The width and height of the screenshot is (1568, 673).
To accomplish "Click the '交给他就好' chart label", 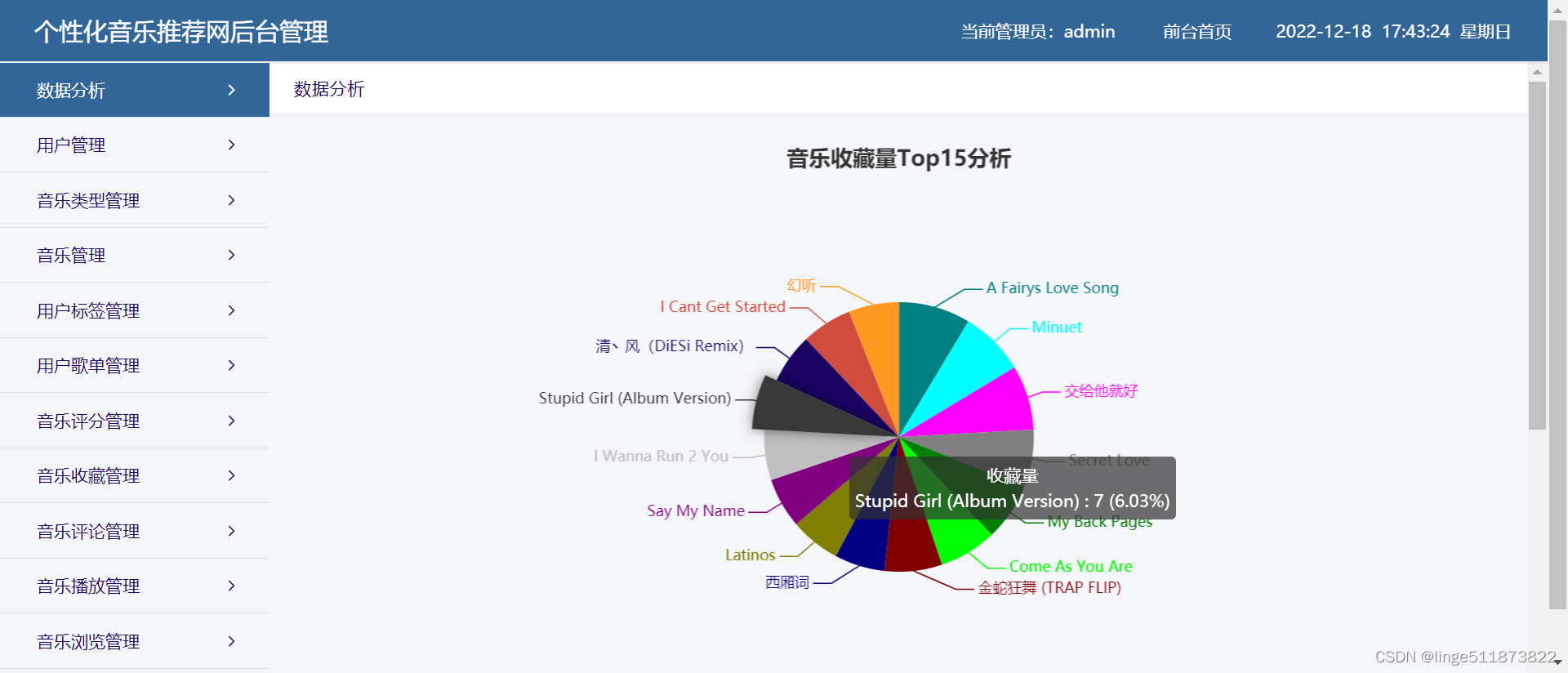I will (1101, 390).
